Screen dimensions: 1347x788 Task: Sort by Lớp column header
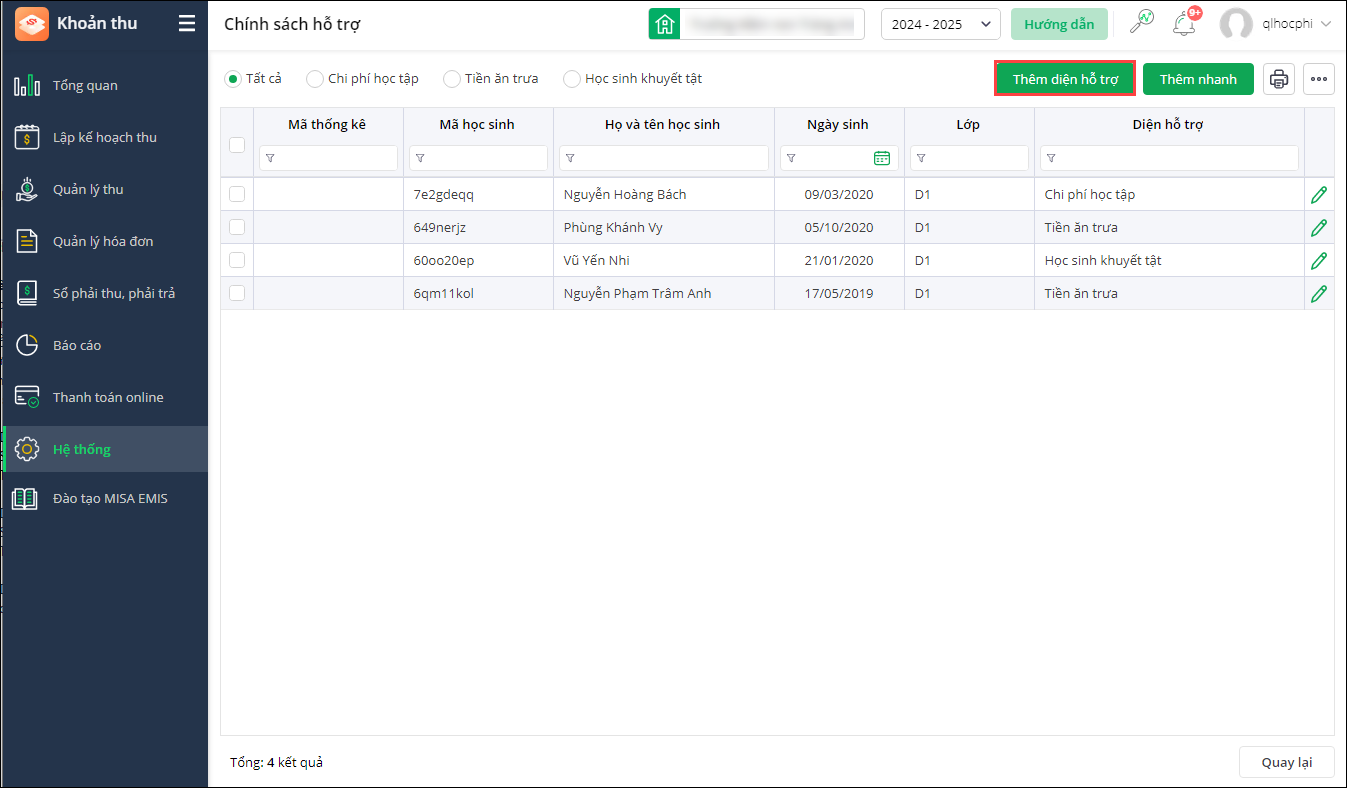(968, 125)
